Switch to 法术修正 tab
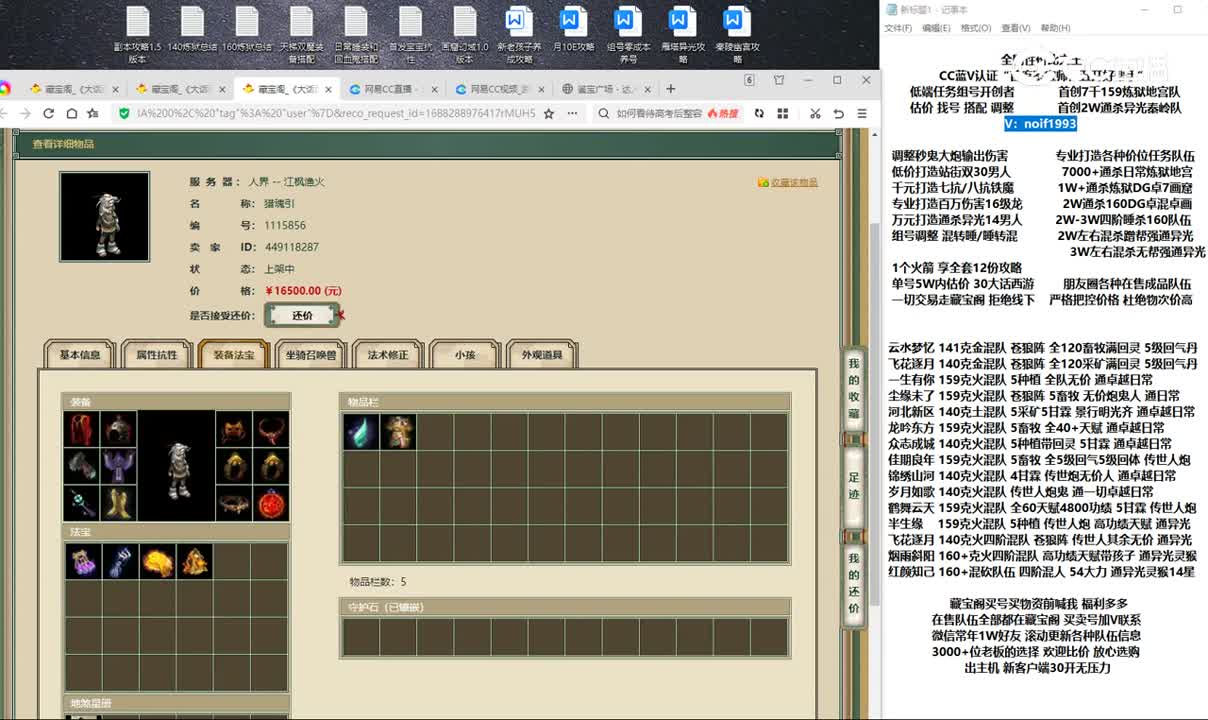1208x720 pixels. (387, 355)
